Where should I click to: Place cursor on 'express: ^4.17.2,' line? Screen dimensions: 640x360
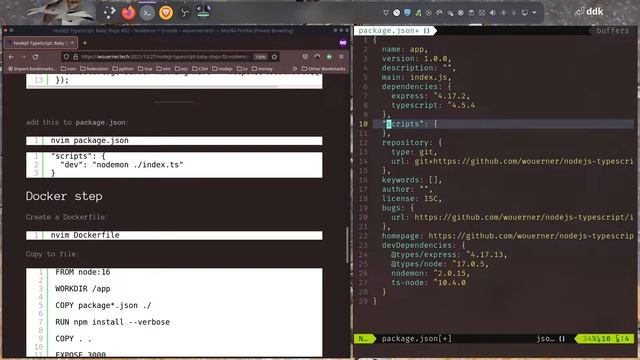click(x=431, y=96)
